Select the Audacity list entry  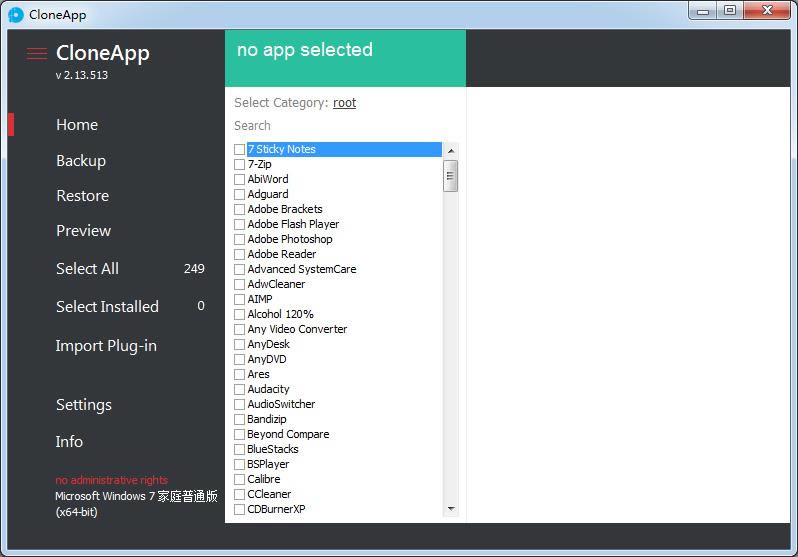268,389
